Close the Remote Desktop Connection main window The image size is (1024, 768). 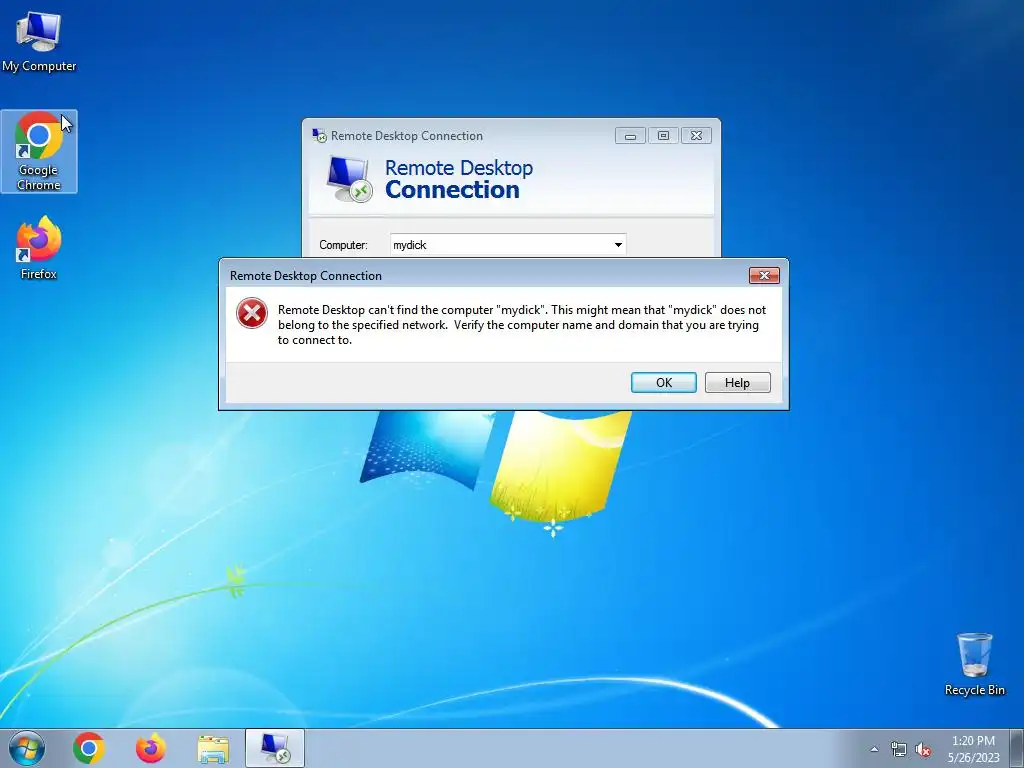(696, 136)
